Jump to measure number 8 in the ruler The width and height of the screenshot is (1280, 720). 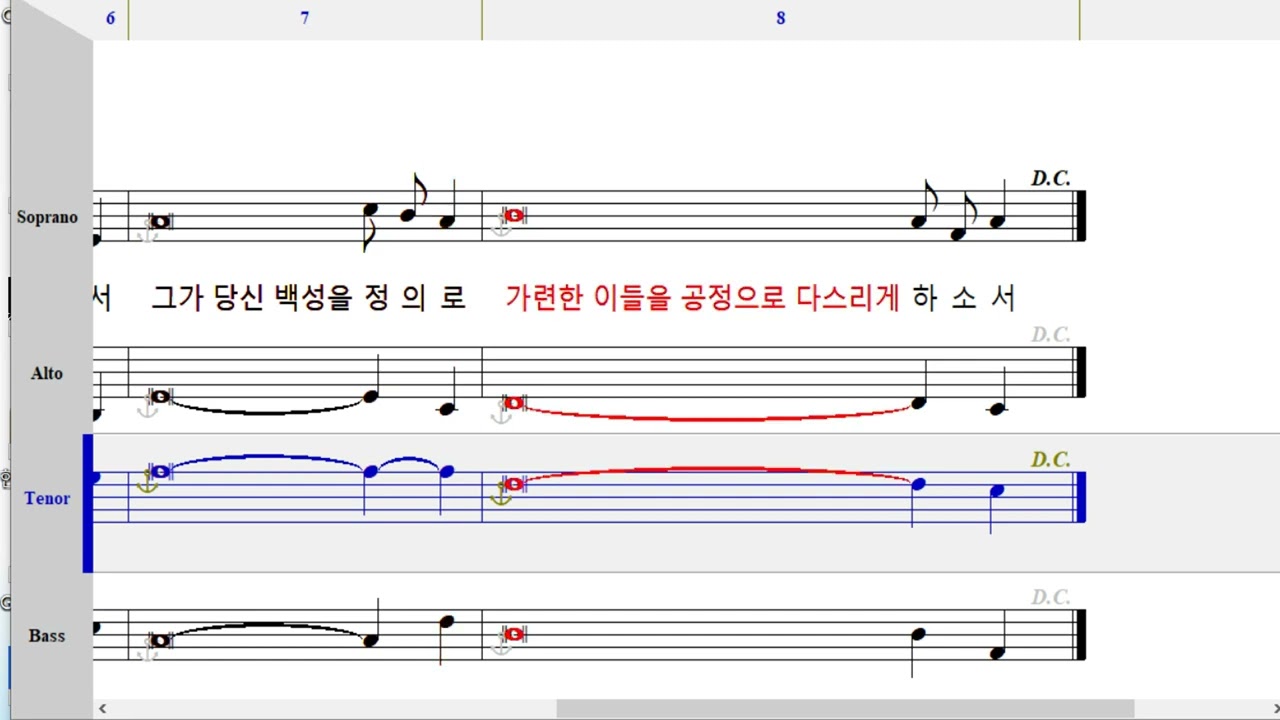(781, 18)
